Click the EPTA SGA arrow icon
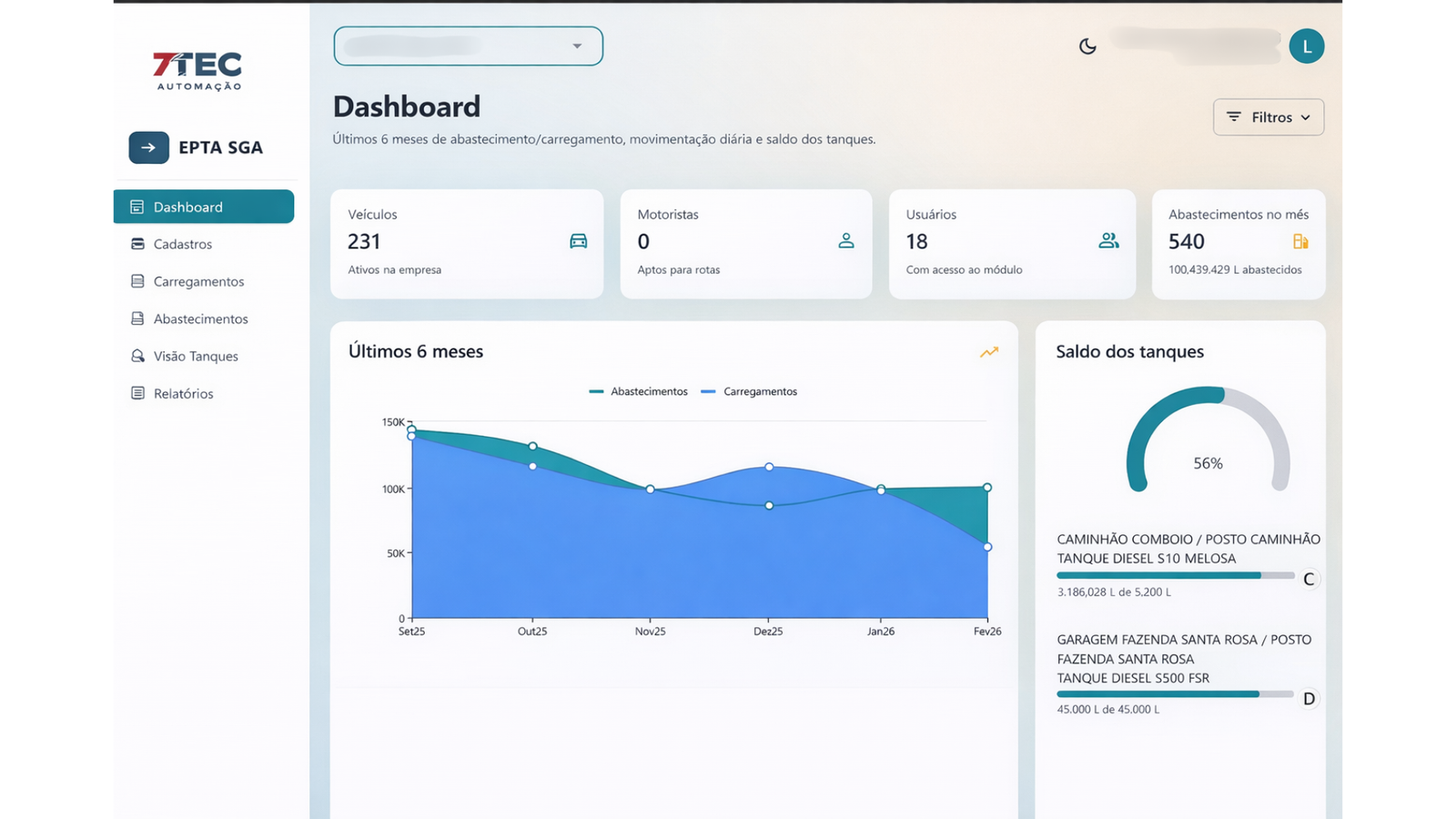Image resolution: width=1456 pixels, height=819 pixels. tap(148, 147)
